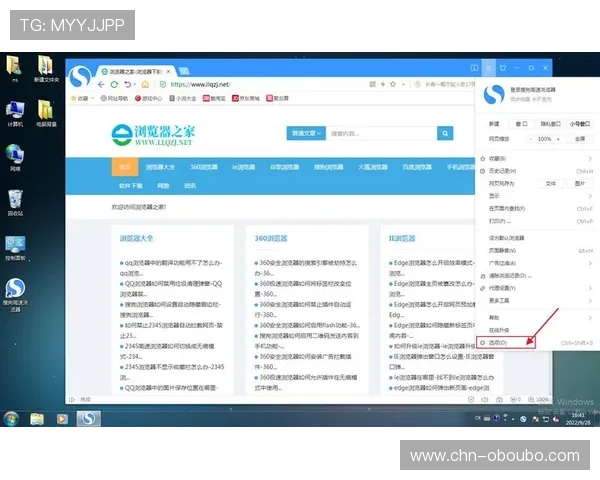The height and width of the screenshot is (480, 600).
Task: Open the 新建文件夹 desktop folder icon
Action: click(46, 69)
